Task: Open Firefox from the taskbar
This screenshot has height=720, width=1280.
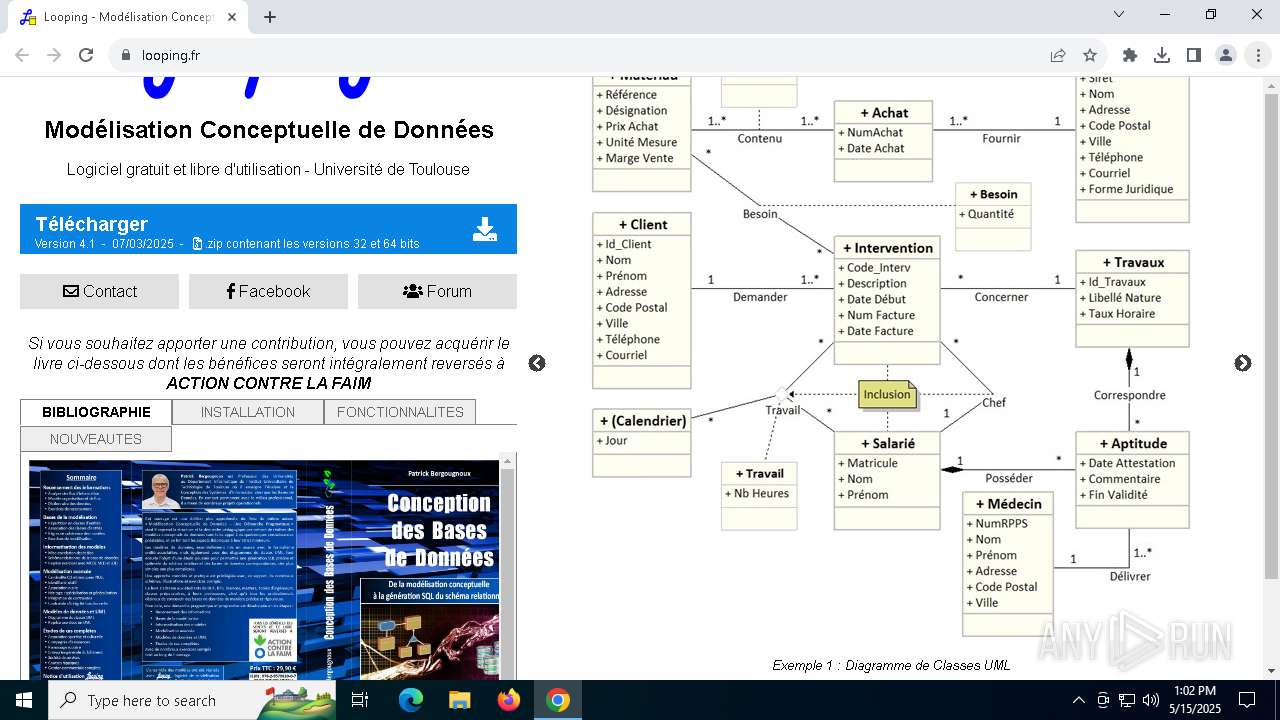Action: (509, 700)
